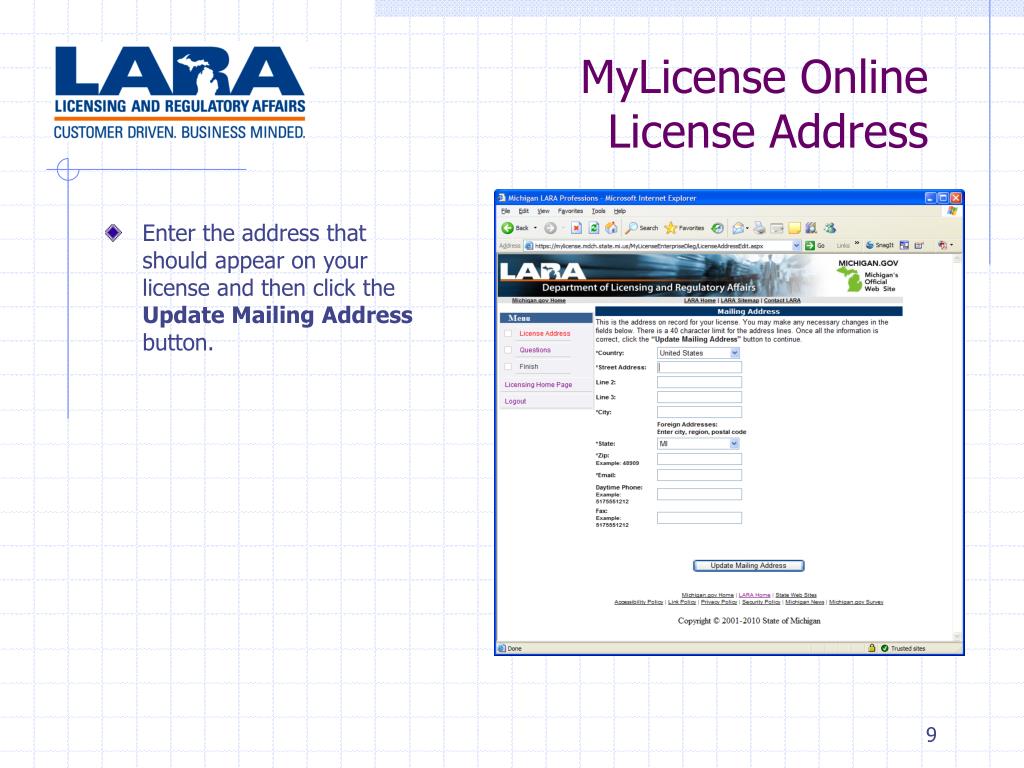
Task: Open the Contact LARA link
Action: (x=782, y=300)
